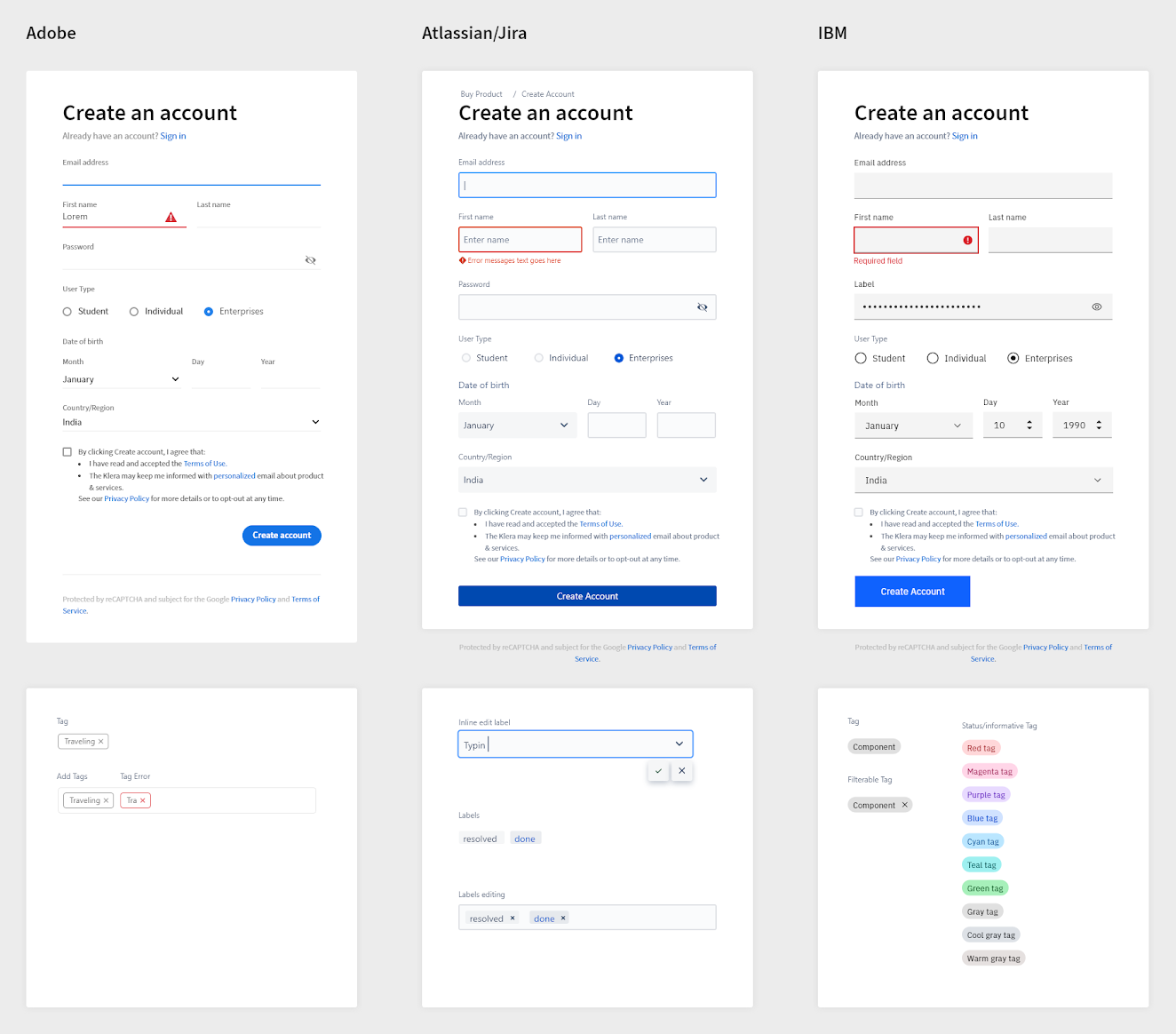Screen dimensions: 1176x1034
Task: Expand the Inline edit label dropdown chevron
Action: coord(679,744)
